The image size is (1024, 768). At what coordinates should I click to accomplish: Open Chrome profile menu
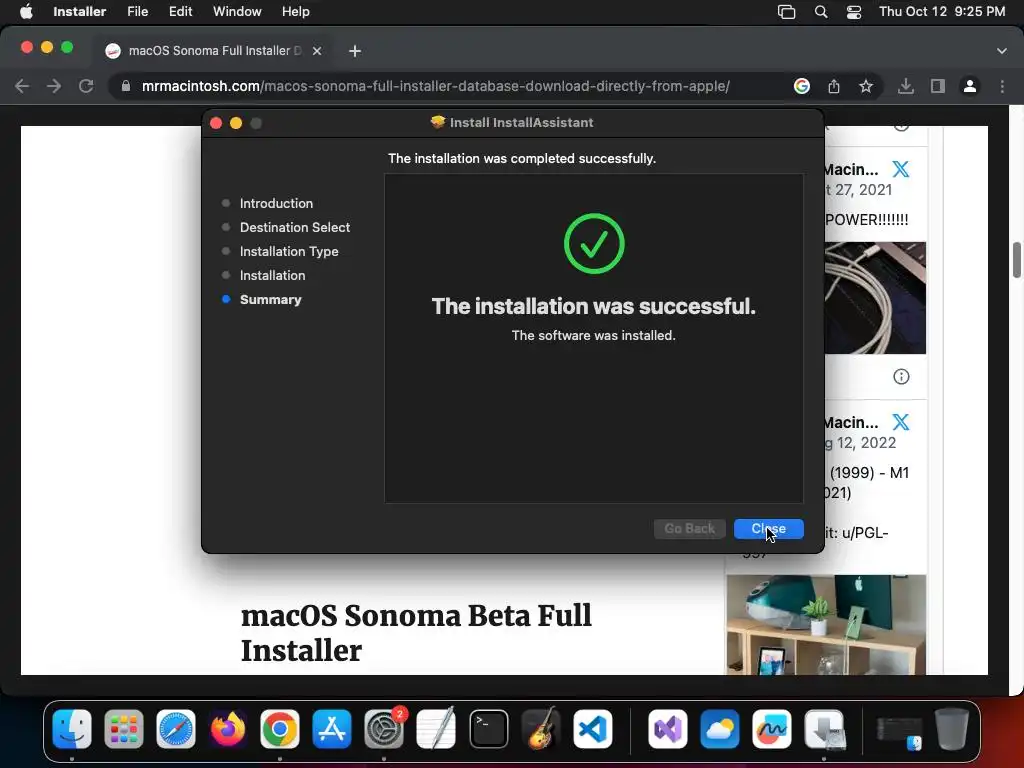click(x=970, y=86)
